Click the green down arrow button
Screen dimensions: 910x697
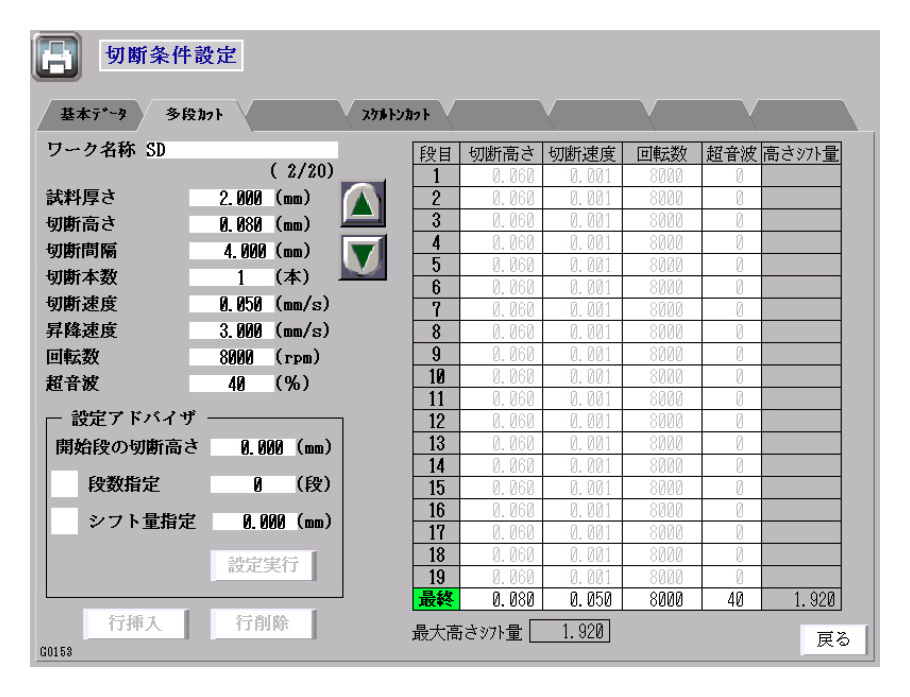point(363,257)
